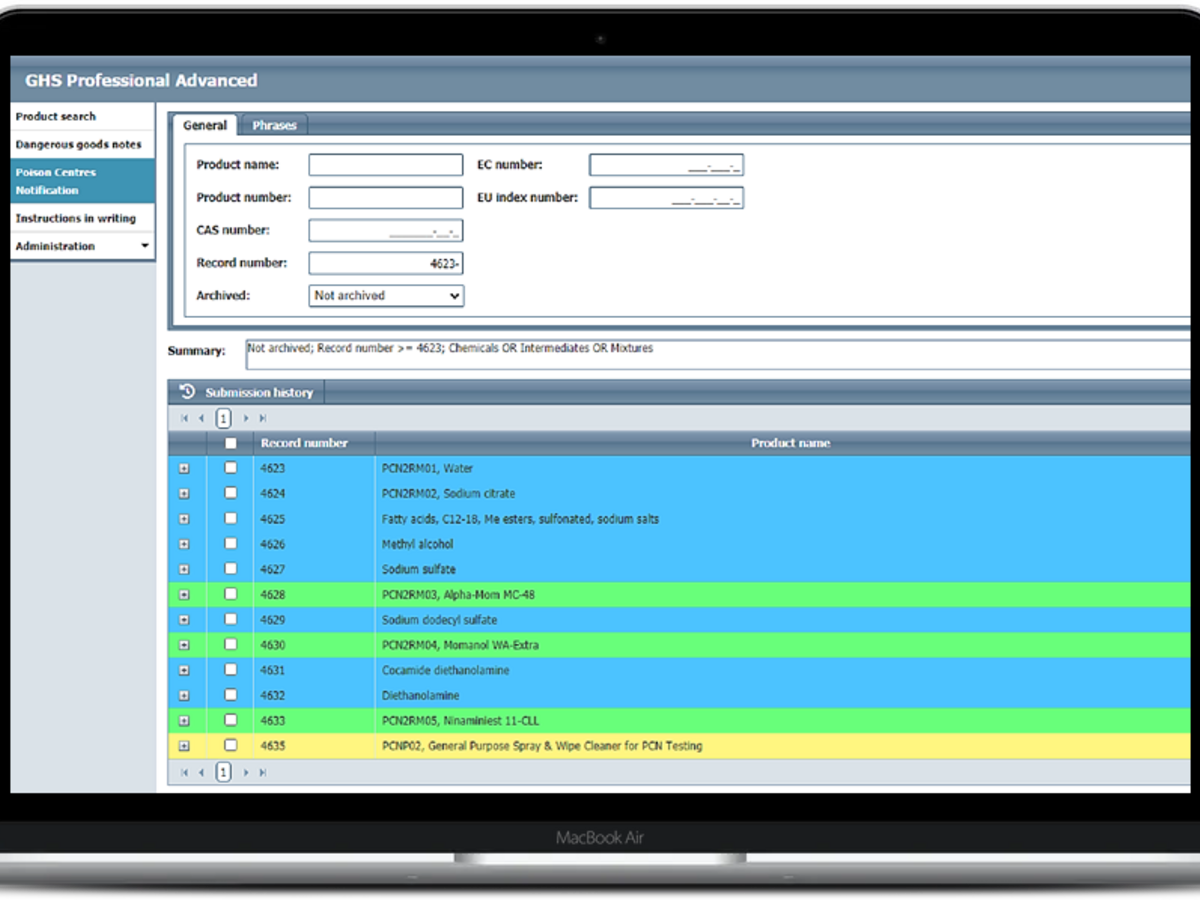Image resolution: width=1200 pixels, height=900 pixels.
Task: Click the Product name input field
Action: click(x=385, y=165)
